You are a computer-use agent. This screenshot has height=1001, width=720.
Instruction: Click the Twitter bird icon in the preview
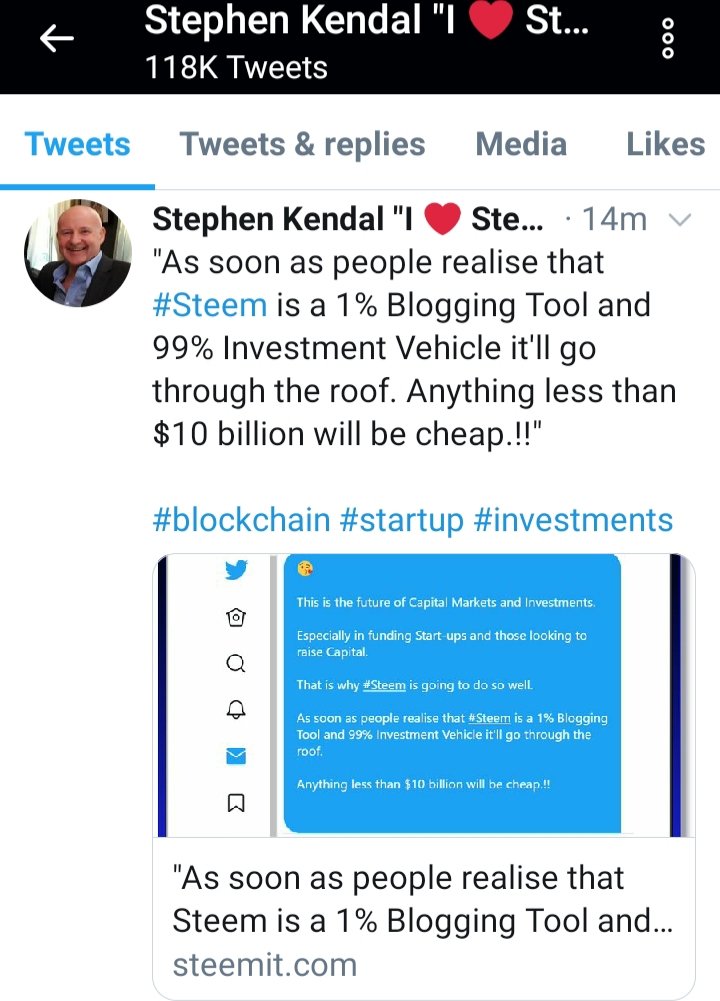(236, 569)
